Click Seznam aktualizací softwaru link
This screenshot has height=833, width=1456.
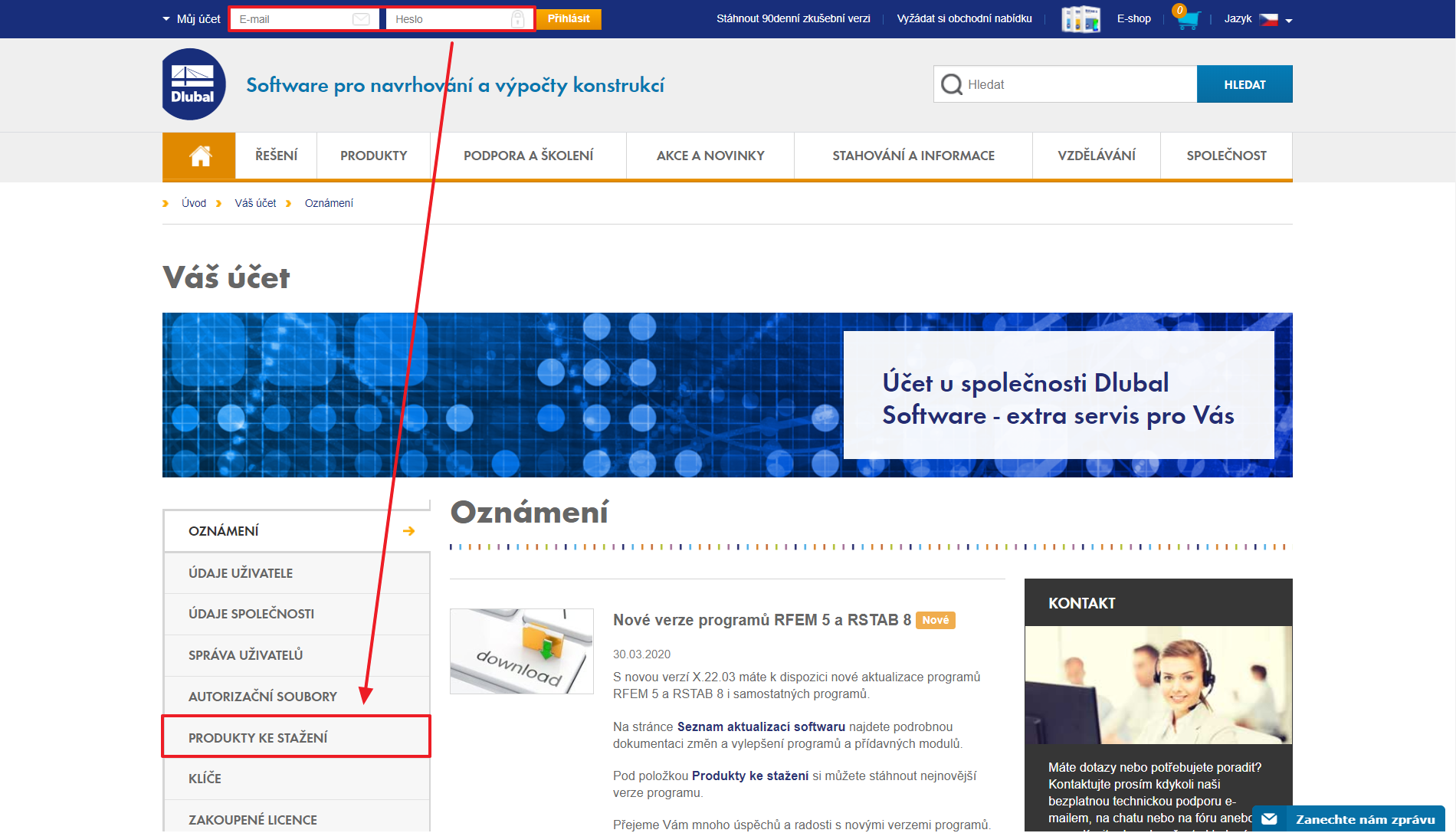[761, 726]
